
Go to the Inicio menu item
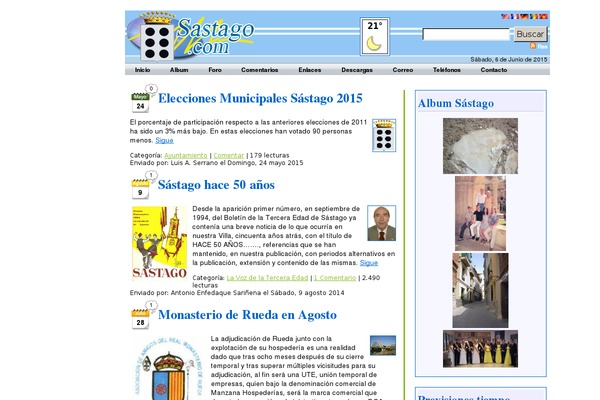[x=142, y=70]
